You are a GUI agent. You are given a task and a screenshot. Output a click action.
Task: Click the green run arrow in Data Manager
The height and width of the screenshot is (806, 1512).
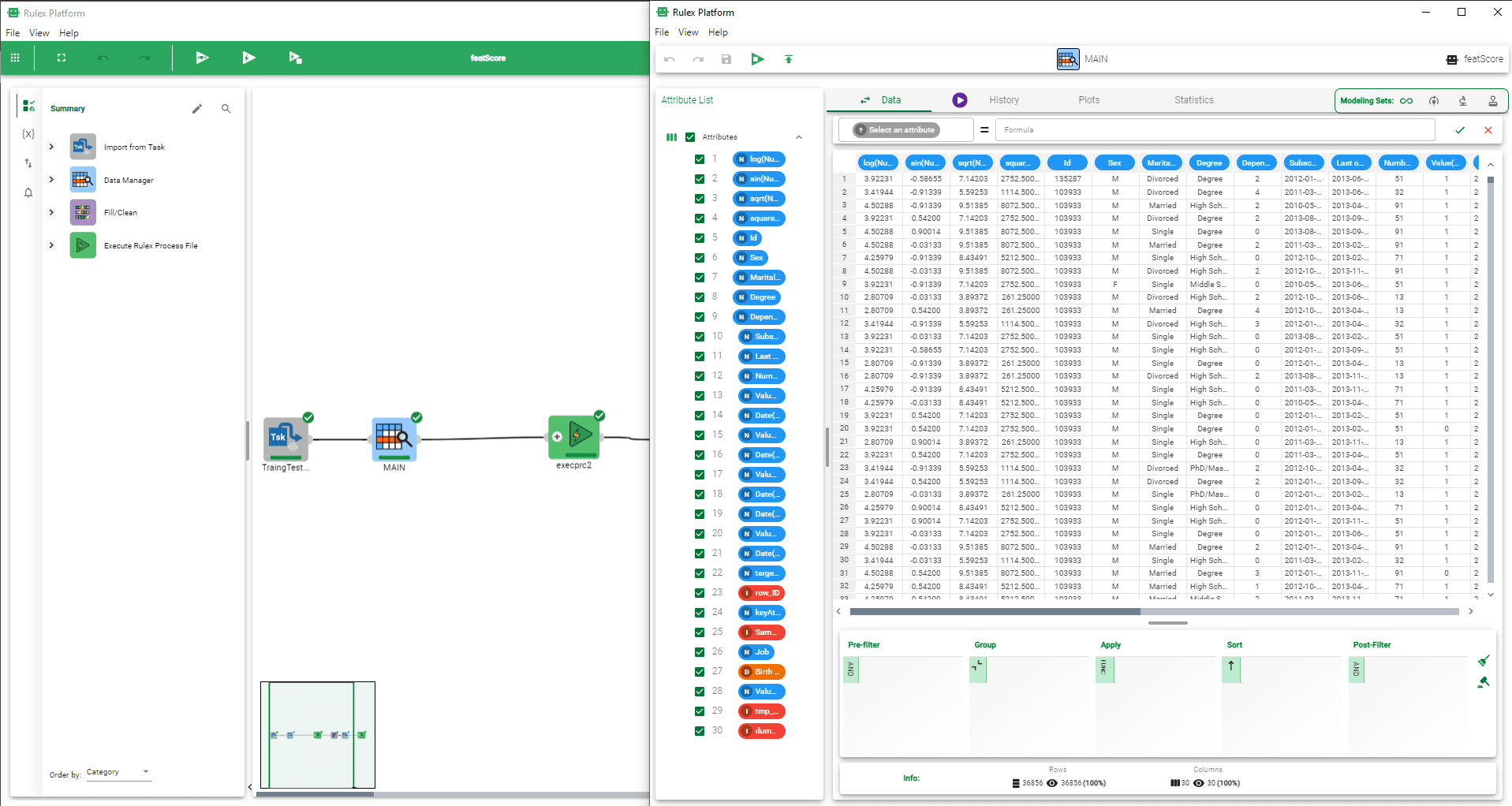click(x=757, y=59)
